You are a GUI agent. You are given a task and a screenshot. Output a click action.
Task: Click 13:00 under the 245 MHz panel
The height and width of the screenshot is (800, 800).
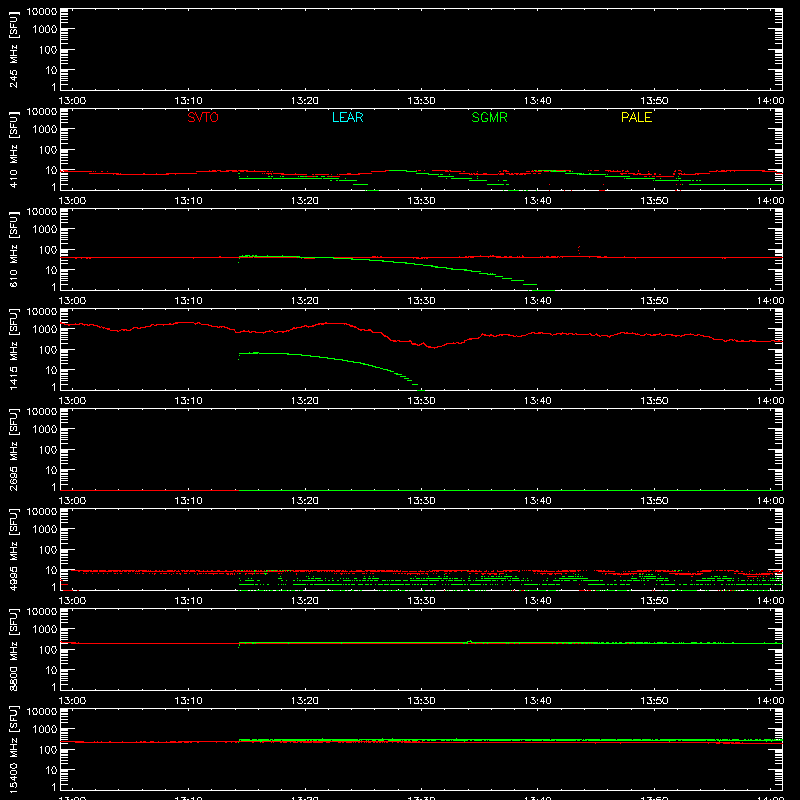tap(72, 101)
